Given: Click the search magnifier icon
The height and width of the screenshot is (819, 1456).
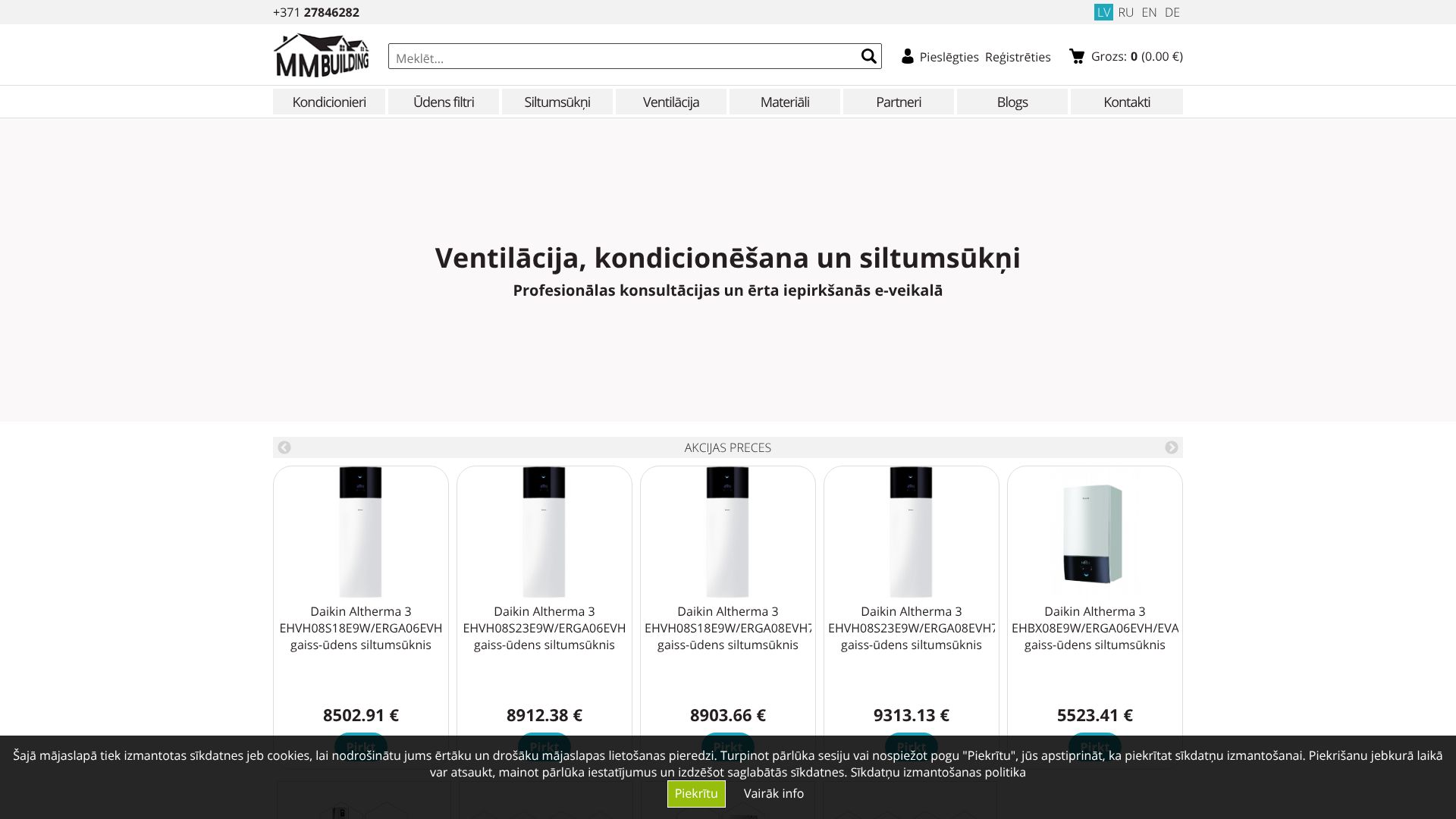Looking at the screenshot, I should pos(868,55).
